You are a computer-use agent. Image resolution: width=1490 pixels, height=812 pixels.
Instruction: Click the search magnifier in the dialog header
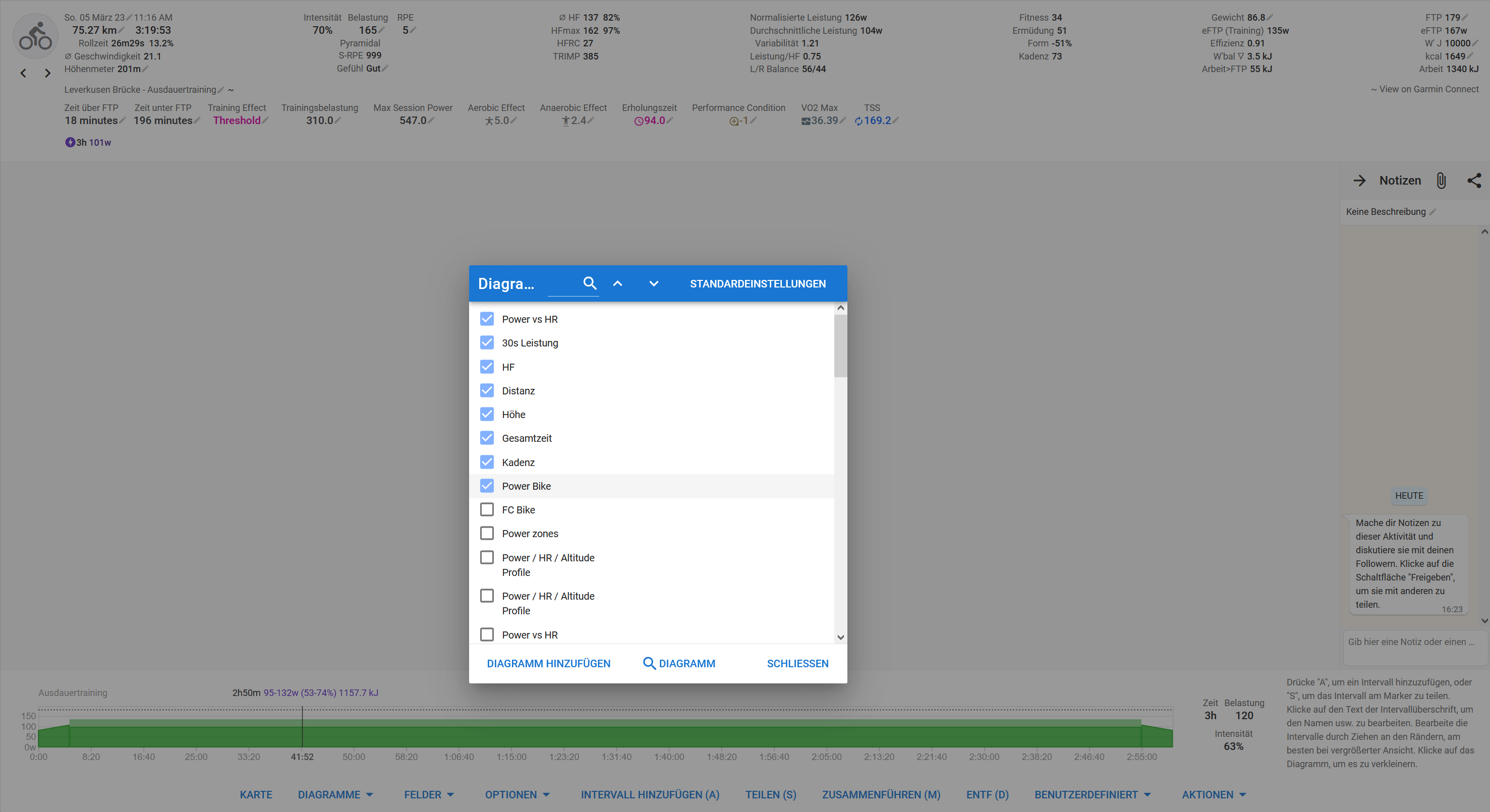[x=590, y=283]
